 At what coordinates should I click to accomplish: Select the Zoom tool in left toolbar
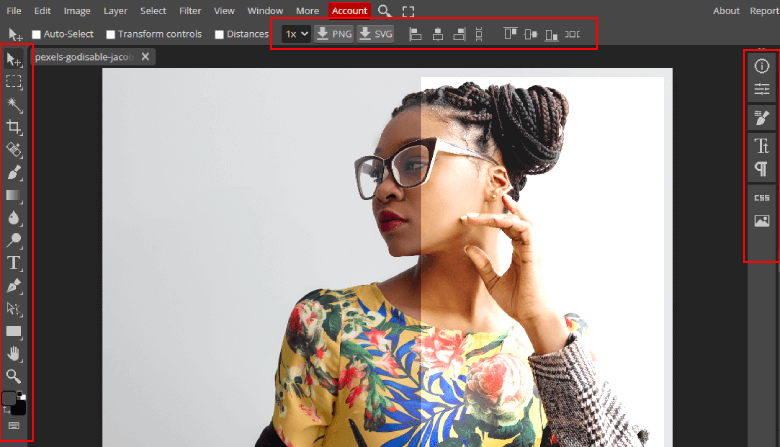coord(14,376)
